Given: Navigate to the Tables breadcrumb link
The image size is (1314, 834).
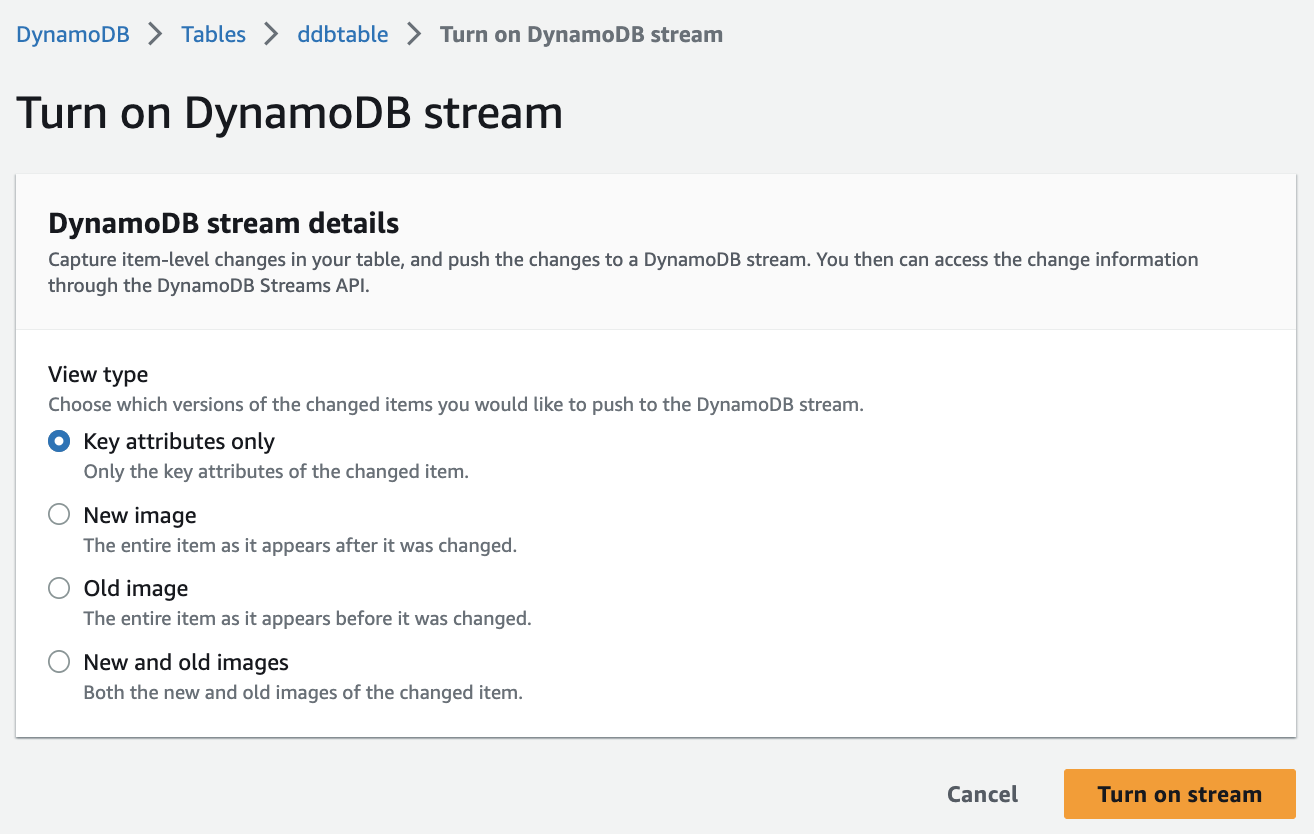Looking at the screenshot, I should 212,33.
